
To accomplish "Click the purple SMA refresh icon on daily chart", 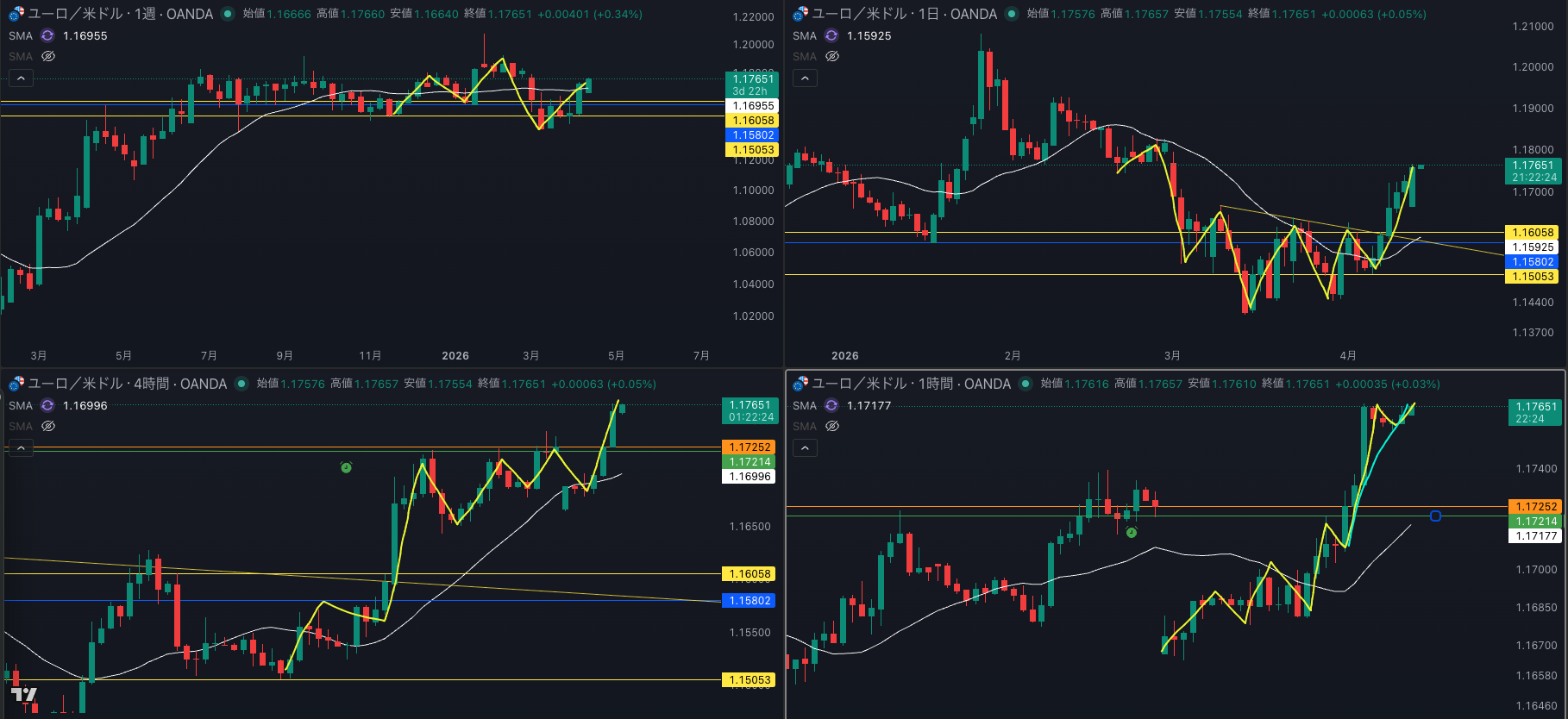I will coord(831,35).
